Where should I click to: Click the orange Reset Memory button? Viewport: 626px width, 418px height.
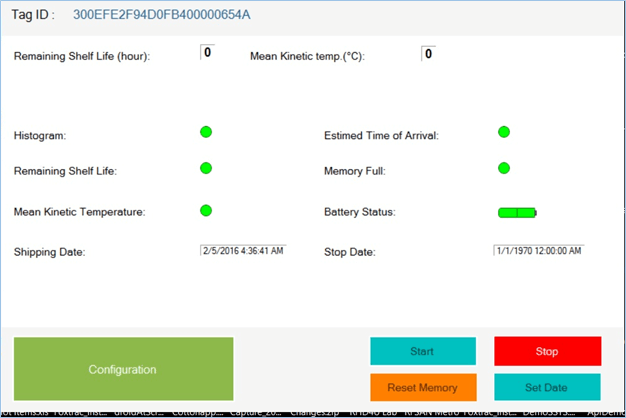424,387
